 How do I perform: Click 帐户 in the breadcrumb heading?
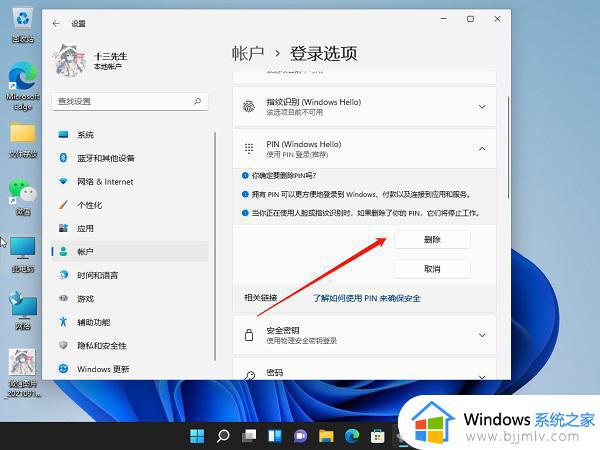[x=248, y=53]
